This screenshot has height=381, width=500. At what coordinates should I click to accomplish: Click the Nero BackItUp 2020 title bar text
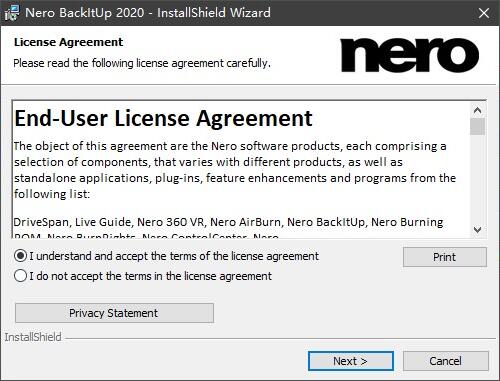148,13
